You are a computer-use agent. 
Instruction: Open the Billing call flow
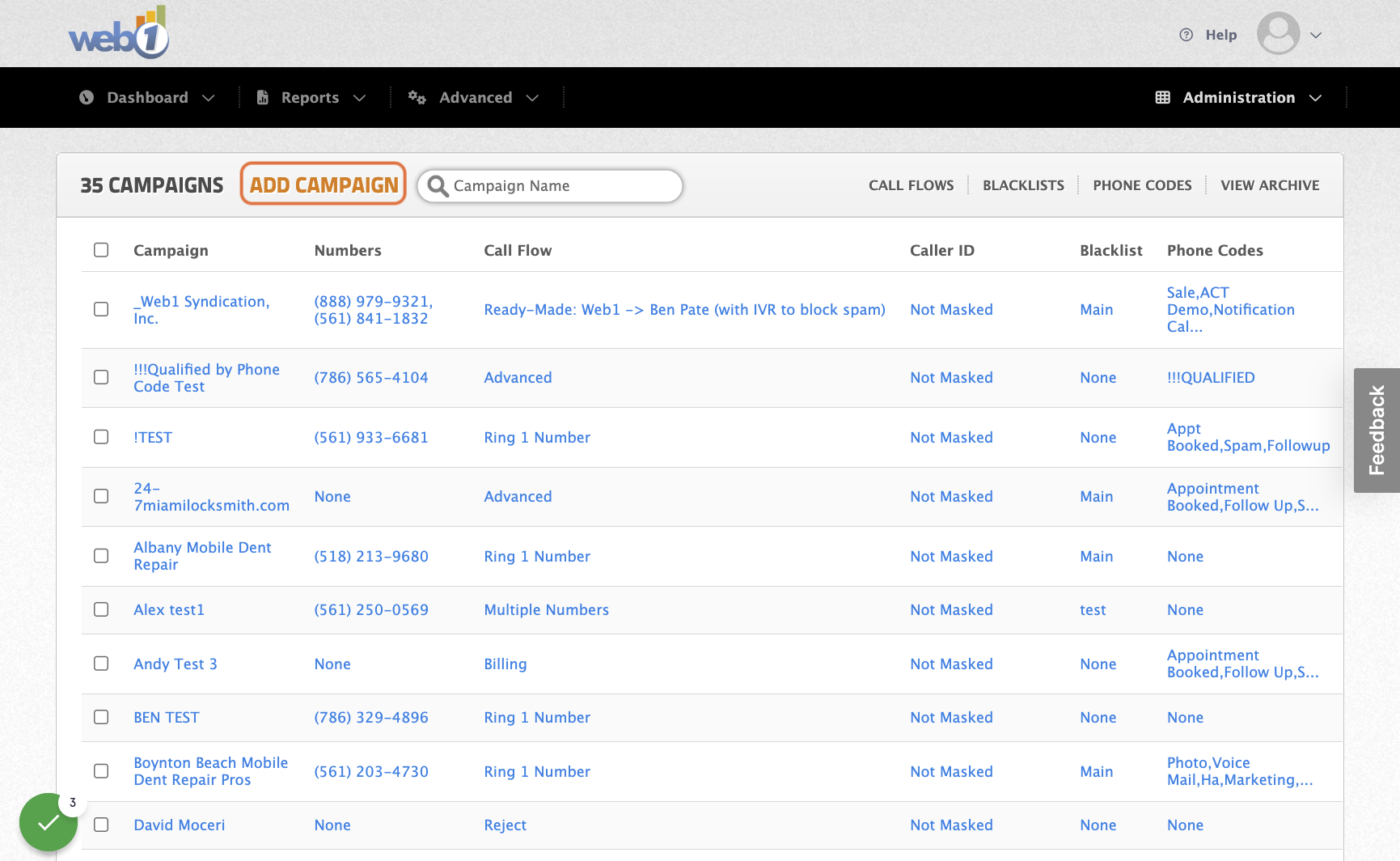505,664
